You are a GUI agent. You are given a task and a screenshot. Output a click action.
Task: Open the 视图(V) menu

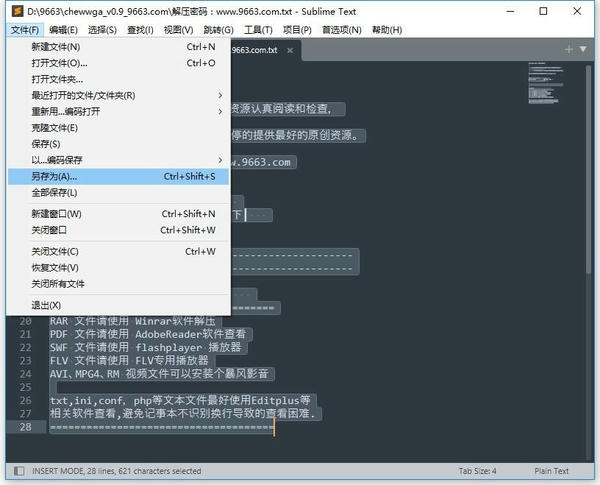[178, 30]
